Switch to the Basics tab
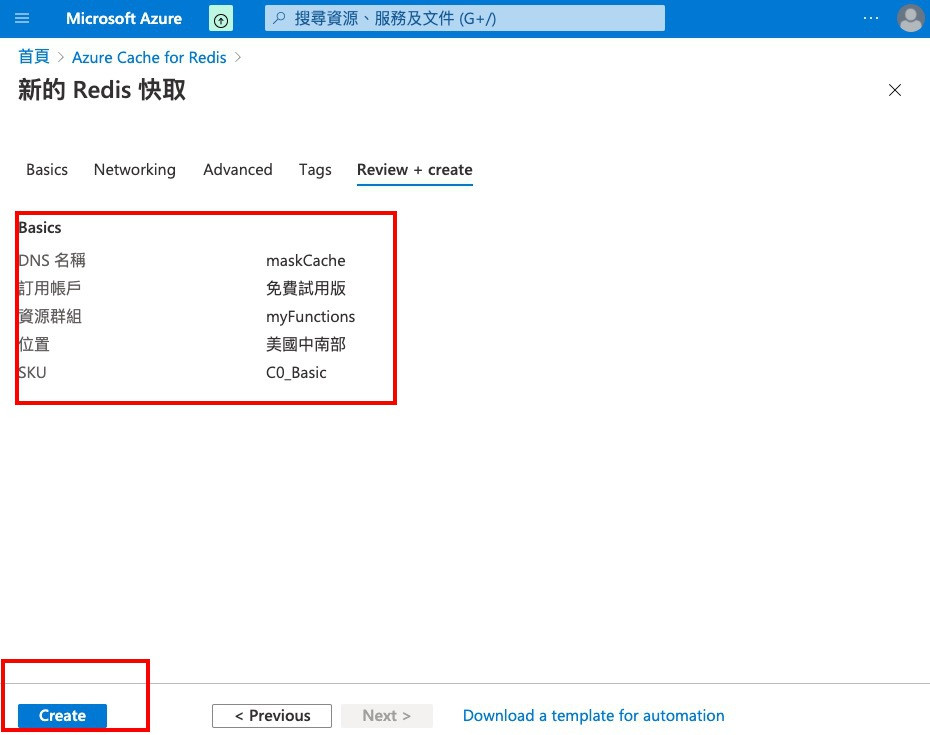Viewport: 930px width, 735px height. (47, 170)
